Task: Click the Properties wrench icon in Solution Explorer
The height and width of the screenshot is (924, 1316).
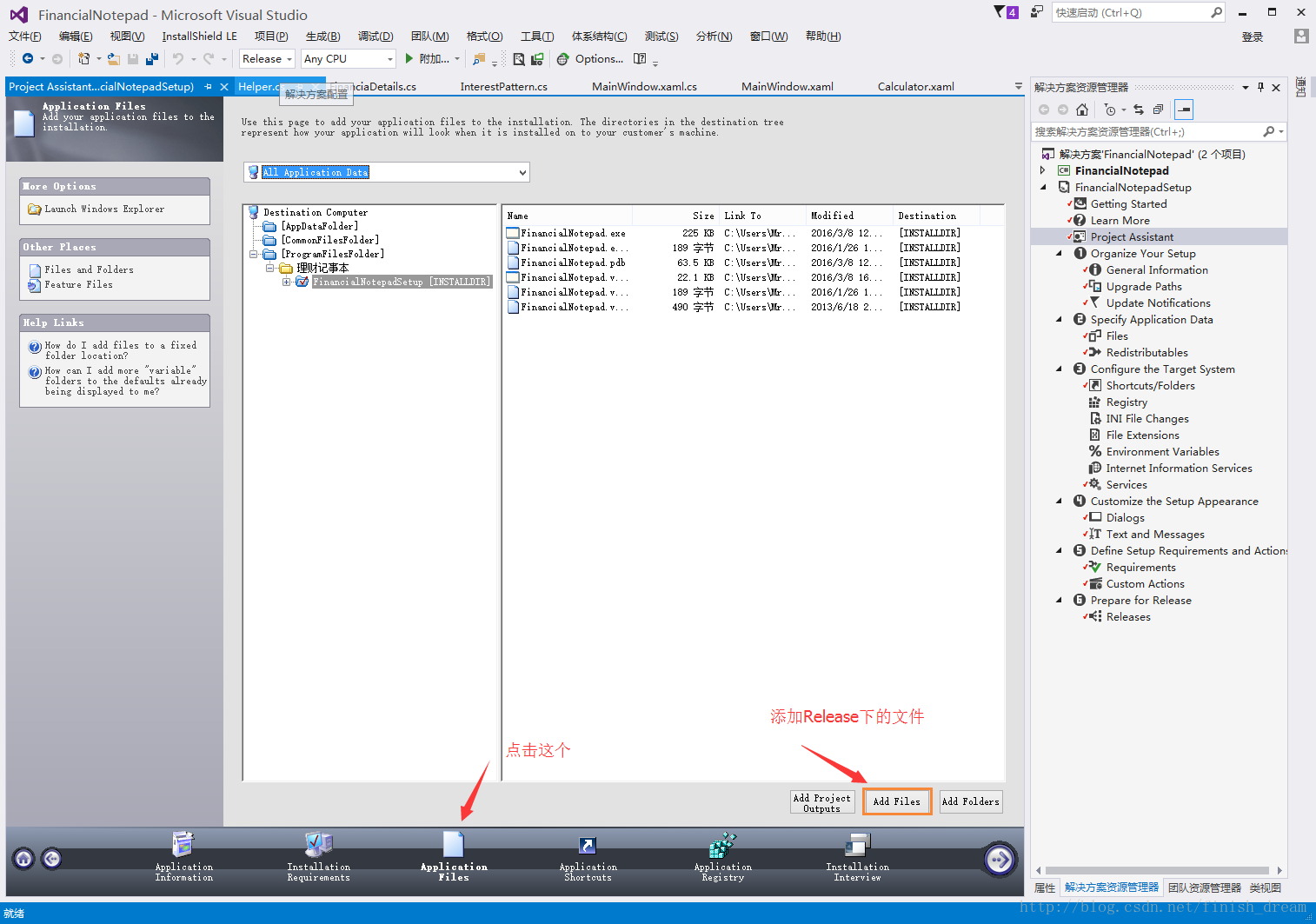Action: click(1184, 110)
